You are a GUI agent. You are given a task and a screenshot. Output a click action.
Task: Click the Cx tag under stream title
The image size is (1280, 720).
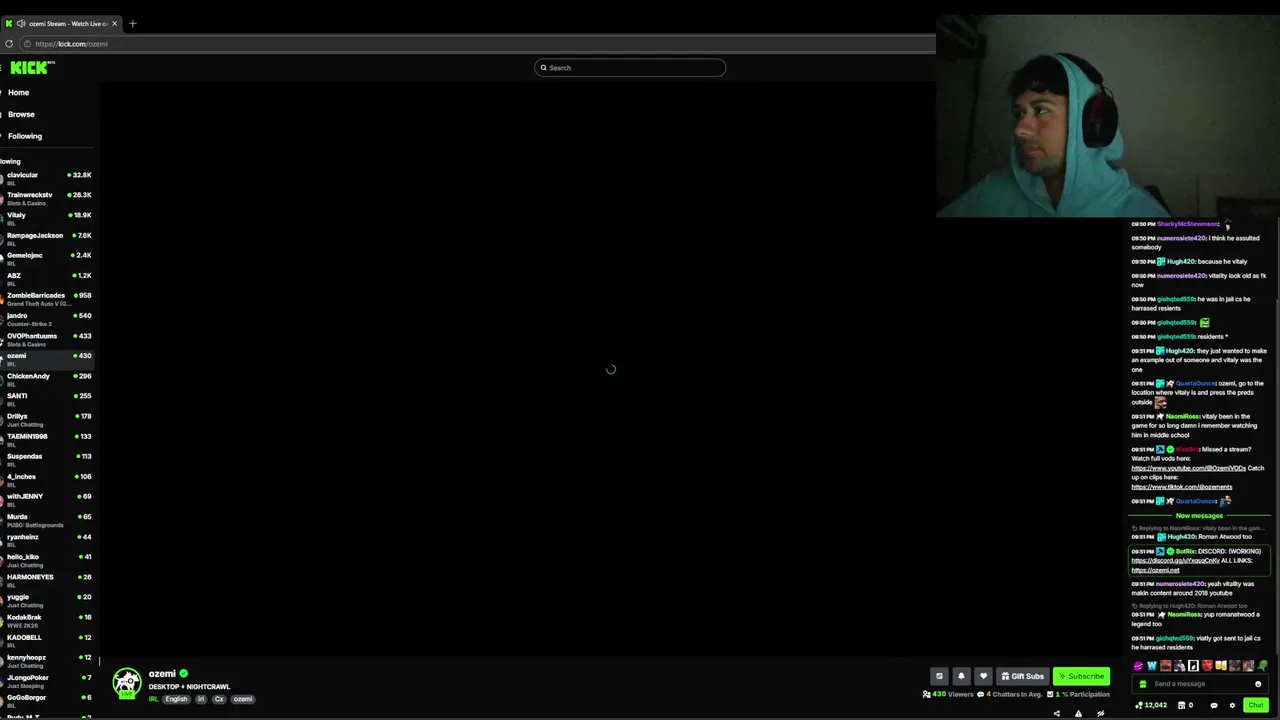219,699
